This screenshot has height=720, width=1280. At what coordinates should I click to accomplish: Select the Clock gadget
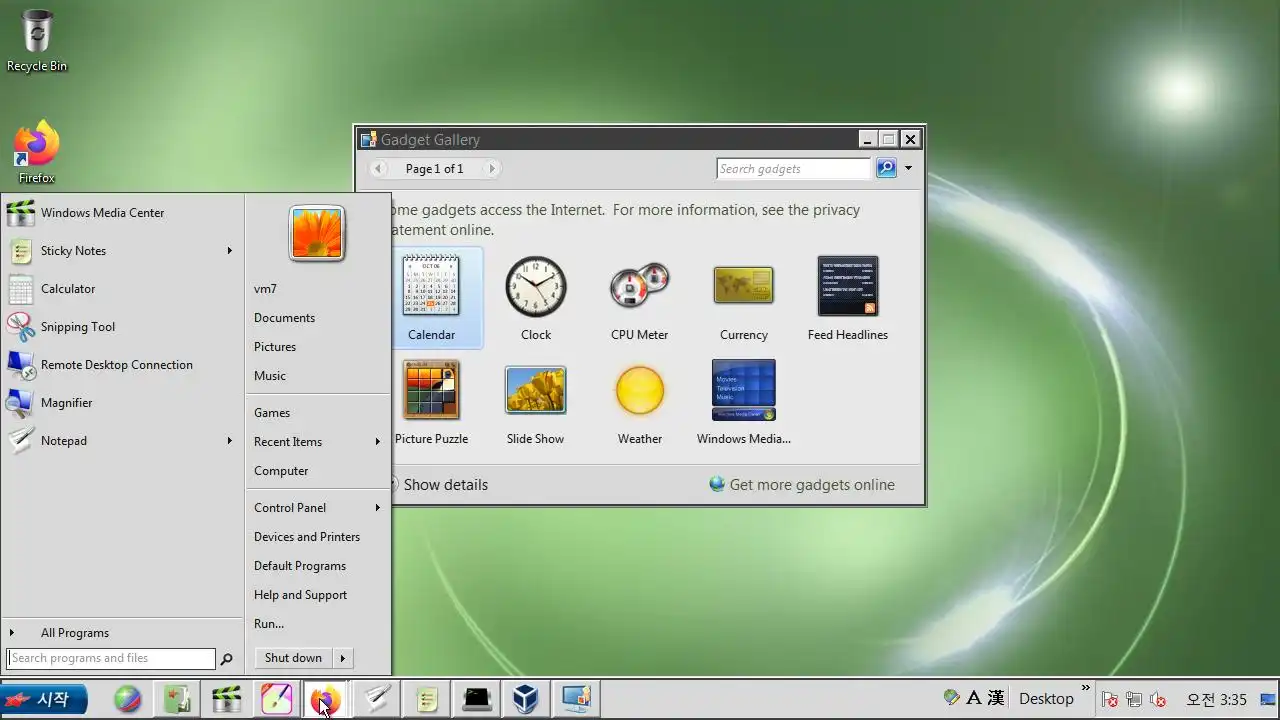tap(535, 298)
